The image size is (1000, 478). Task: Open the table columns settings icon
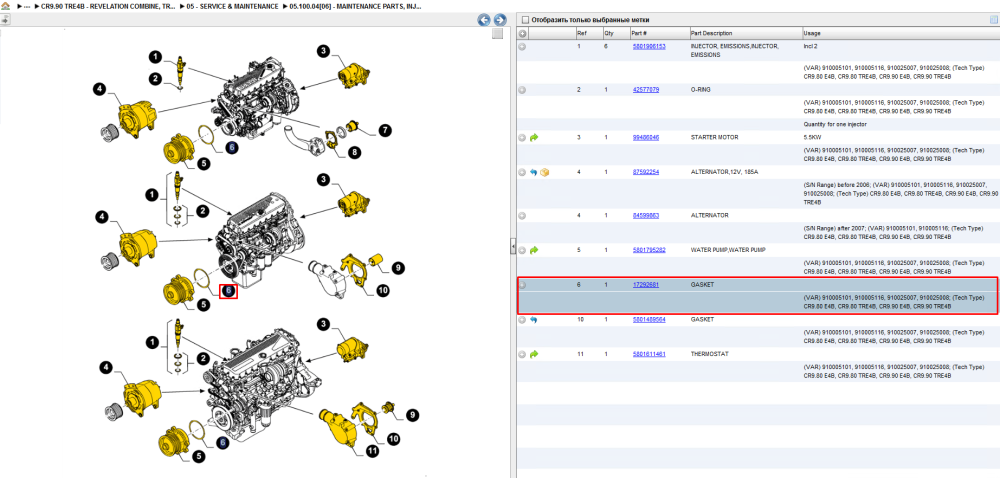pos(994,20)
